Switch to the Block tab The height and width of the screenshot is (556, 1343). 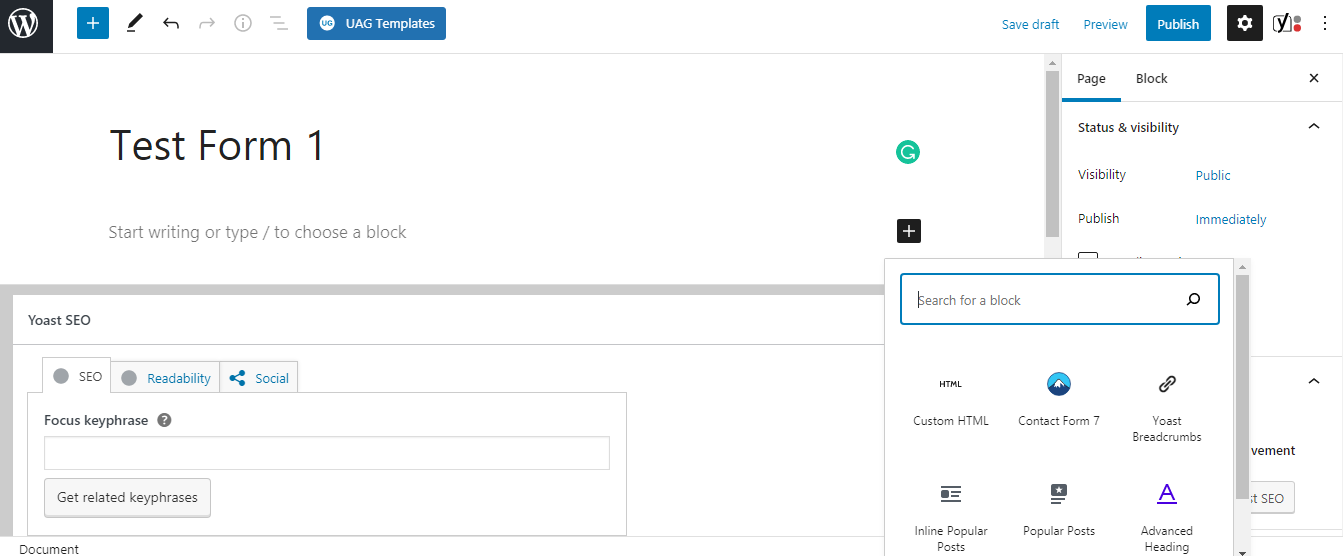click(x=1151, y=78)
